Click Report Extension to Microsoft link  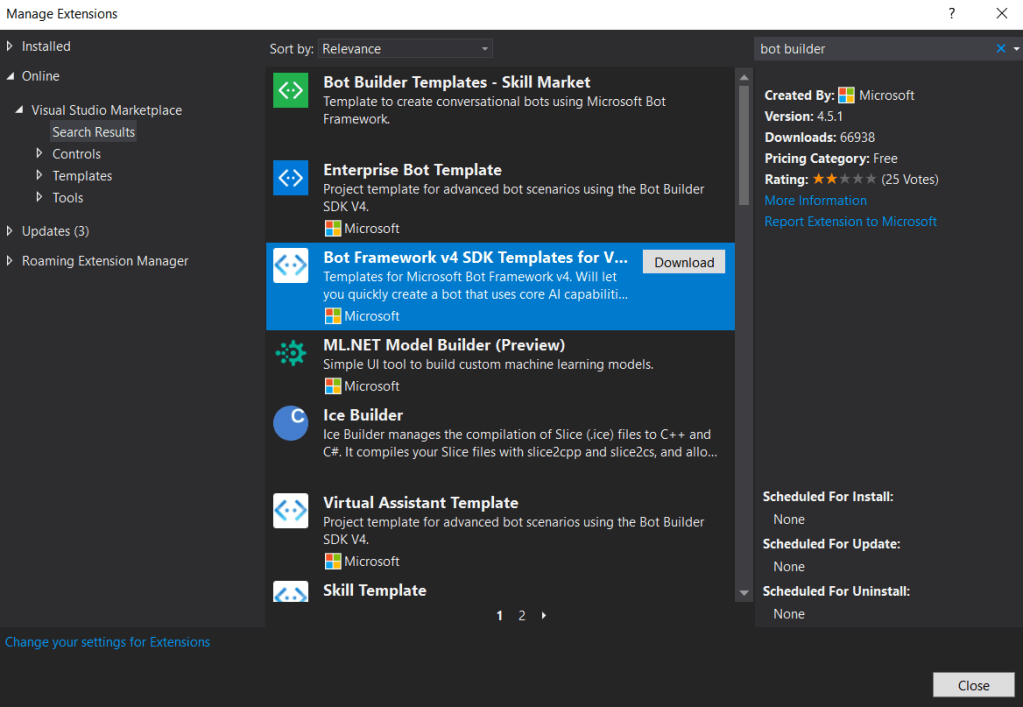click(x=850, y=221)
